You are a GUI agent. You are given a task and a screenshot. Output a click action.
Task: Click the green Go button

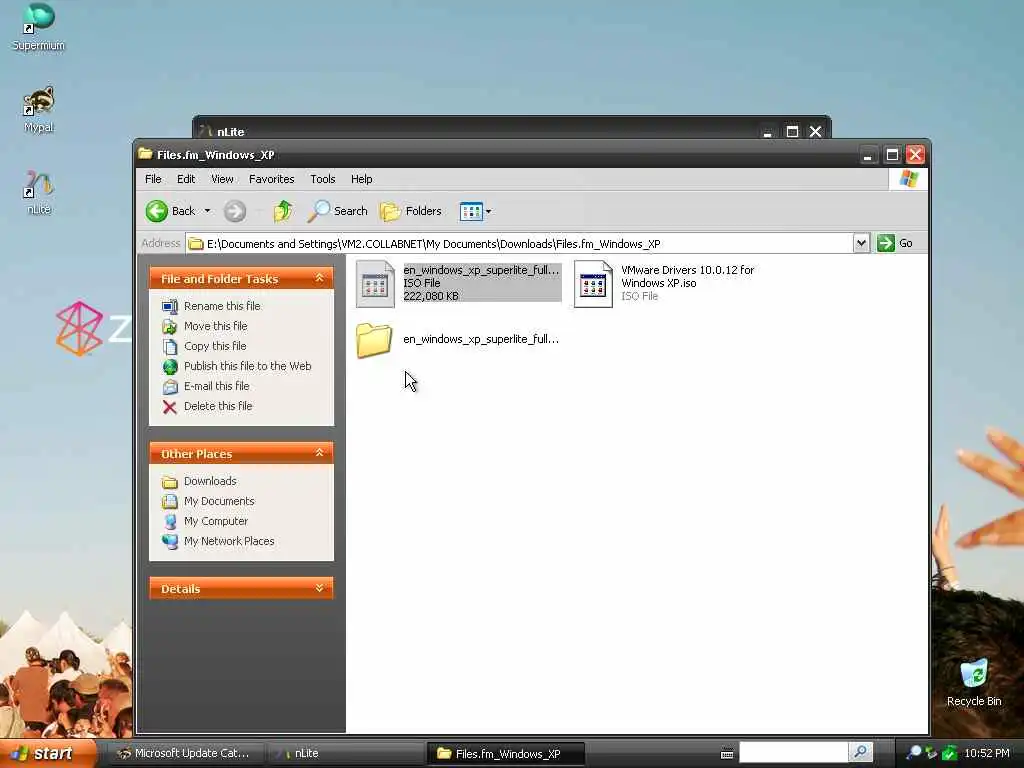pyautogui.click(x=895, y=243)
